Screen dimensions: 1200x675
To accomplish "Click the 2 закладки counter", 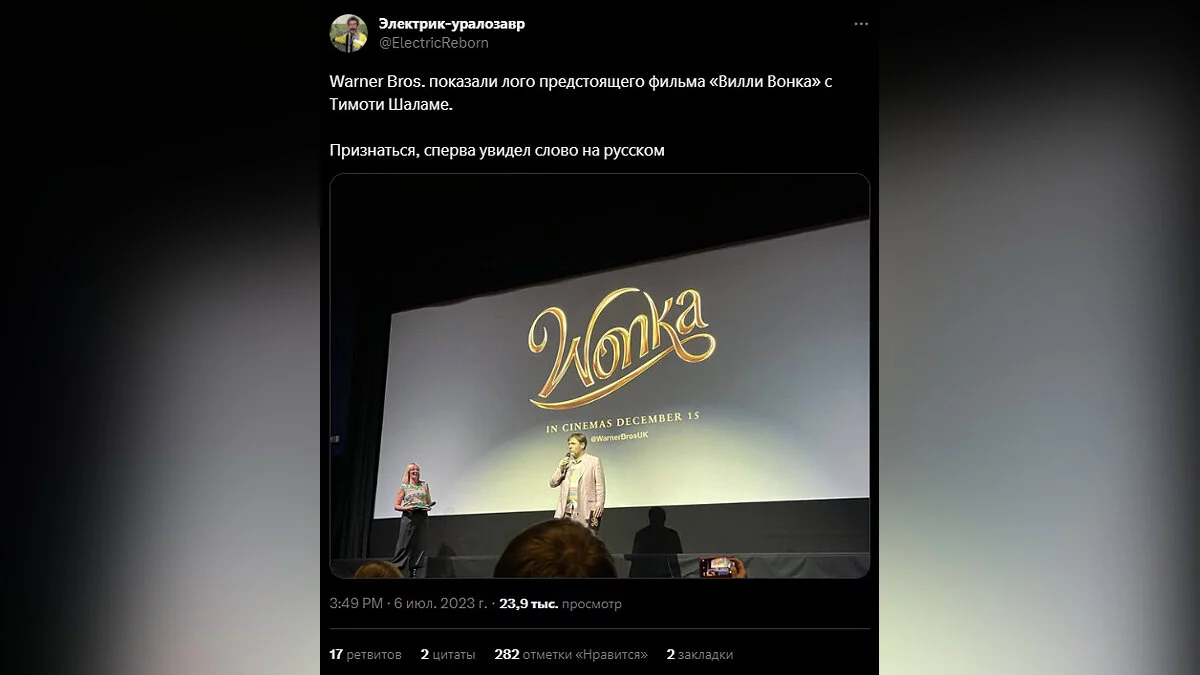I will pos(699,654).
